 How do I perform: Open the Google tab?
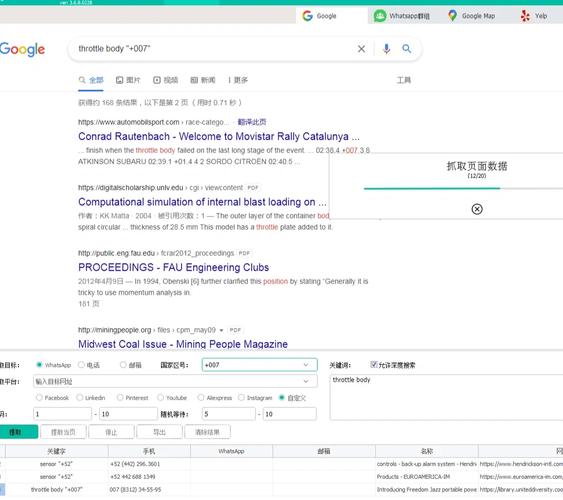[x=331, y=16]
